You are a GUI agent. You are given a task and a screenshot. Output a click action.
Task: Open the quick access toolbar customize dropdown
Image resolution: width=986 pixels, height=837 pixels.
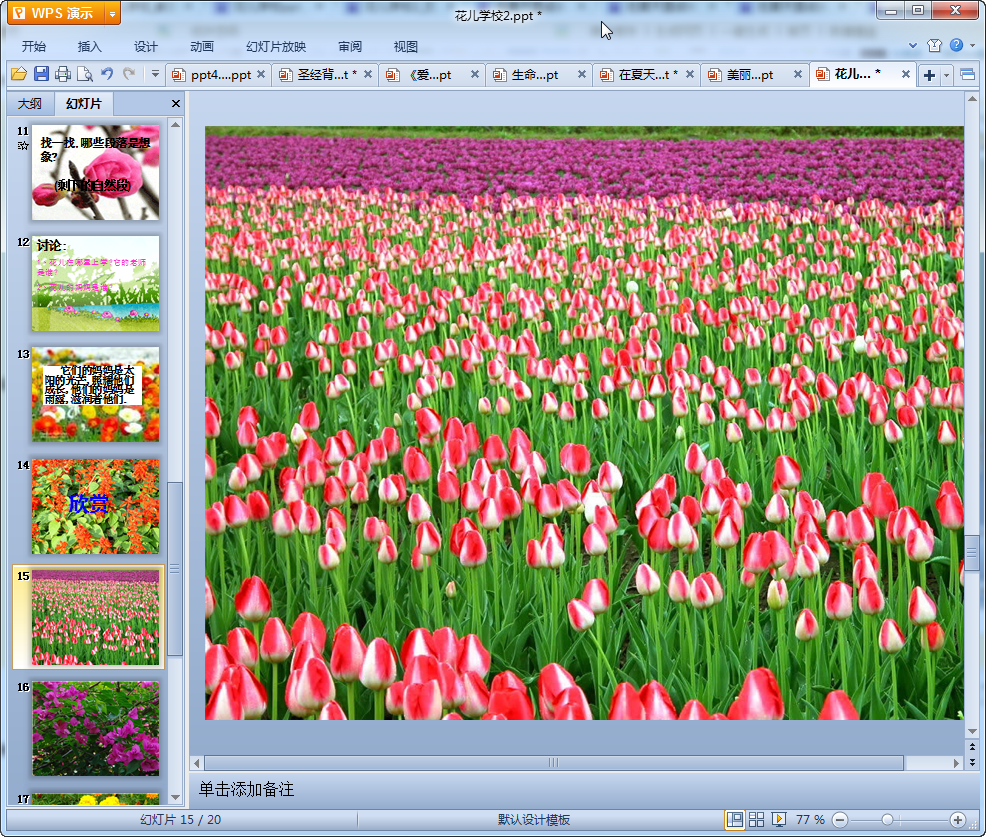pyautogui.click(x=155, y=74)
